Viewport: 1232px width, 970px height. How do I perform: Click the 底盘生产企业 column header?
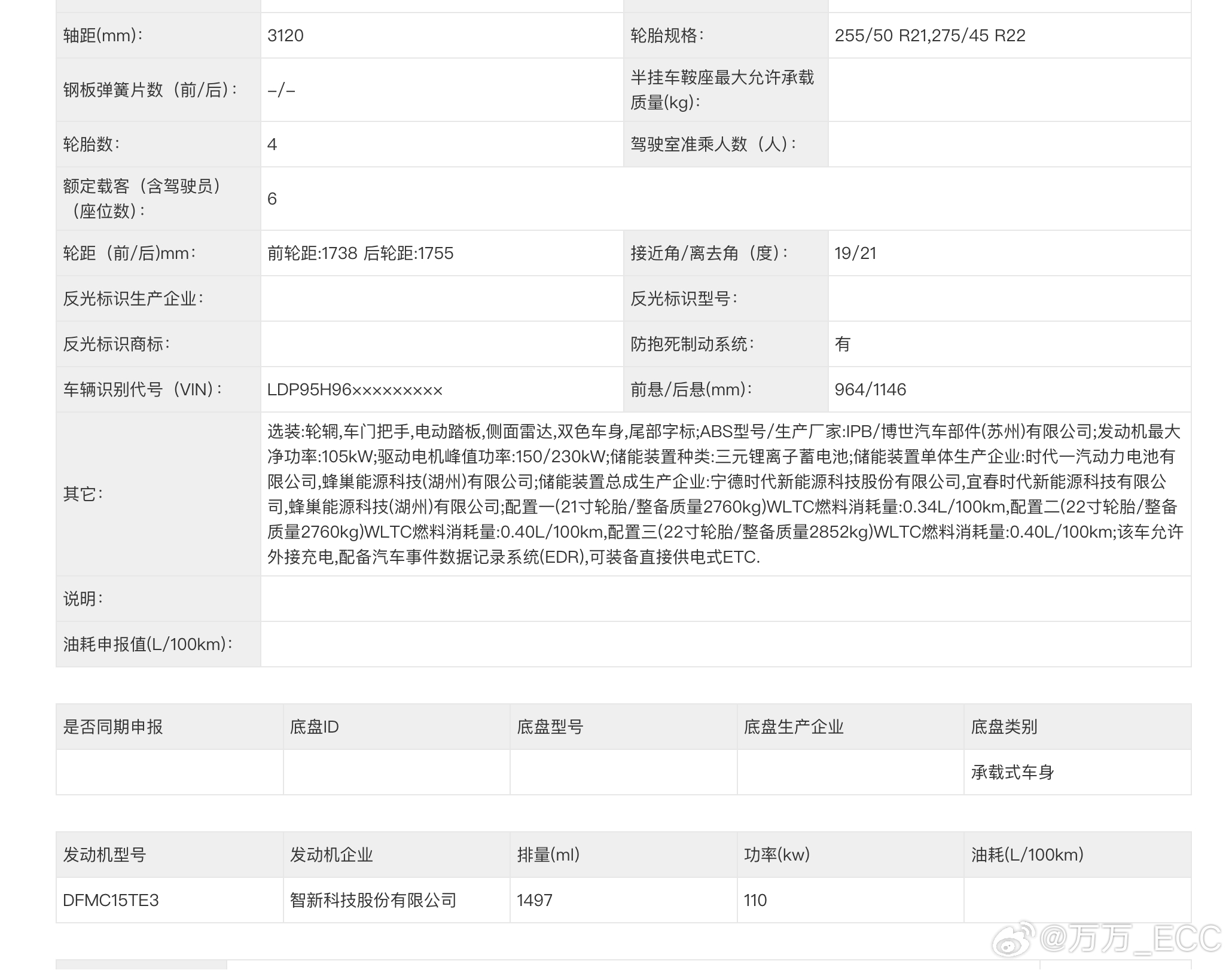(794, 727)
